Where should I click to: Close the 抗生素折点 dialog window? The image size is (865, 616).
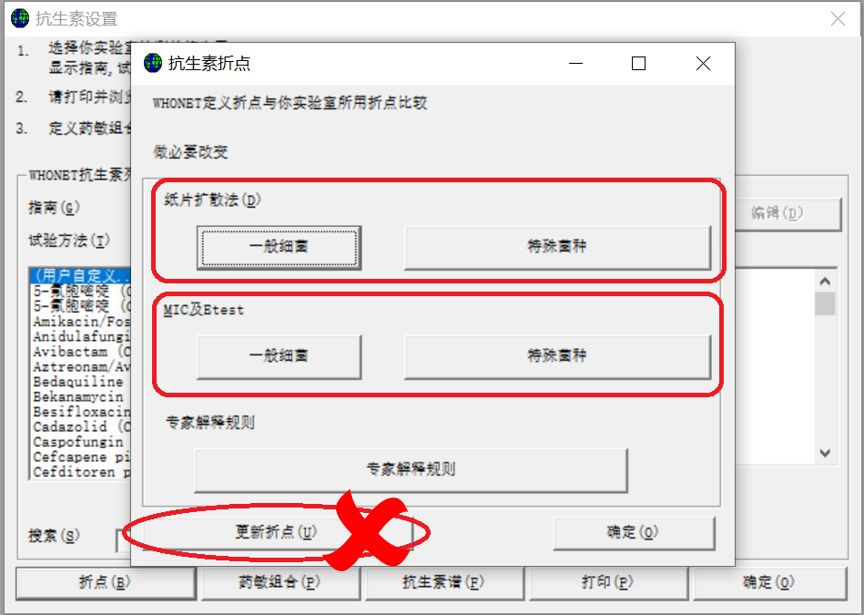point(703,63)
